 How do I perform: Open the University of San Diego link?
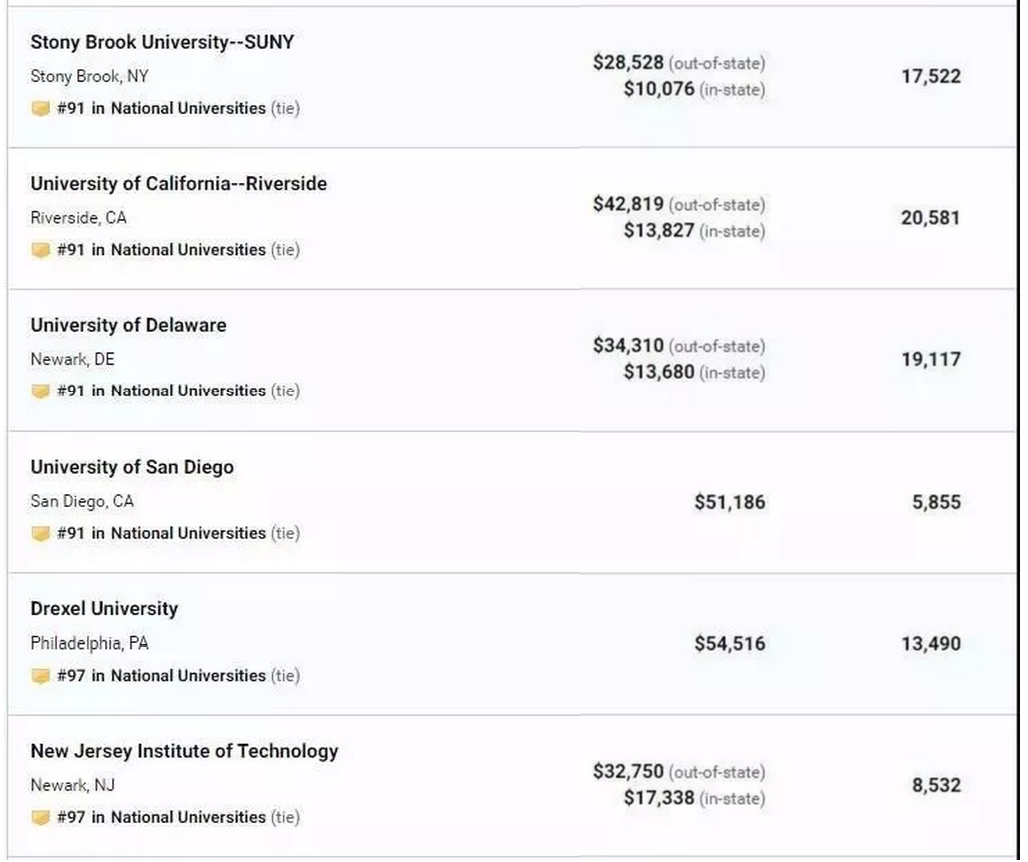(132, 468)
